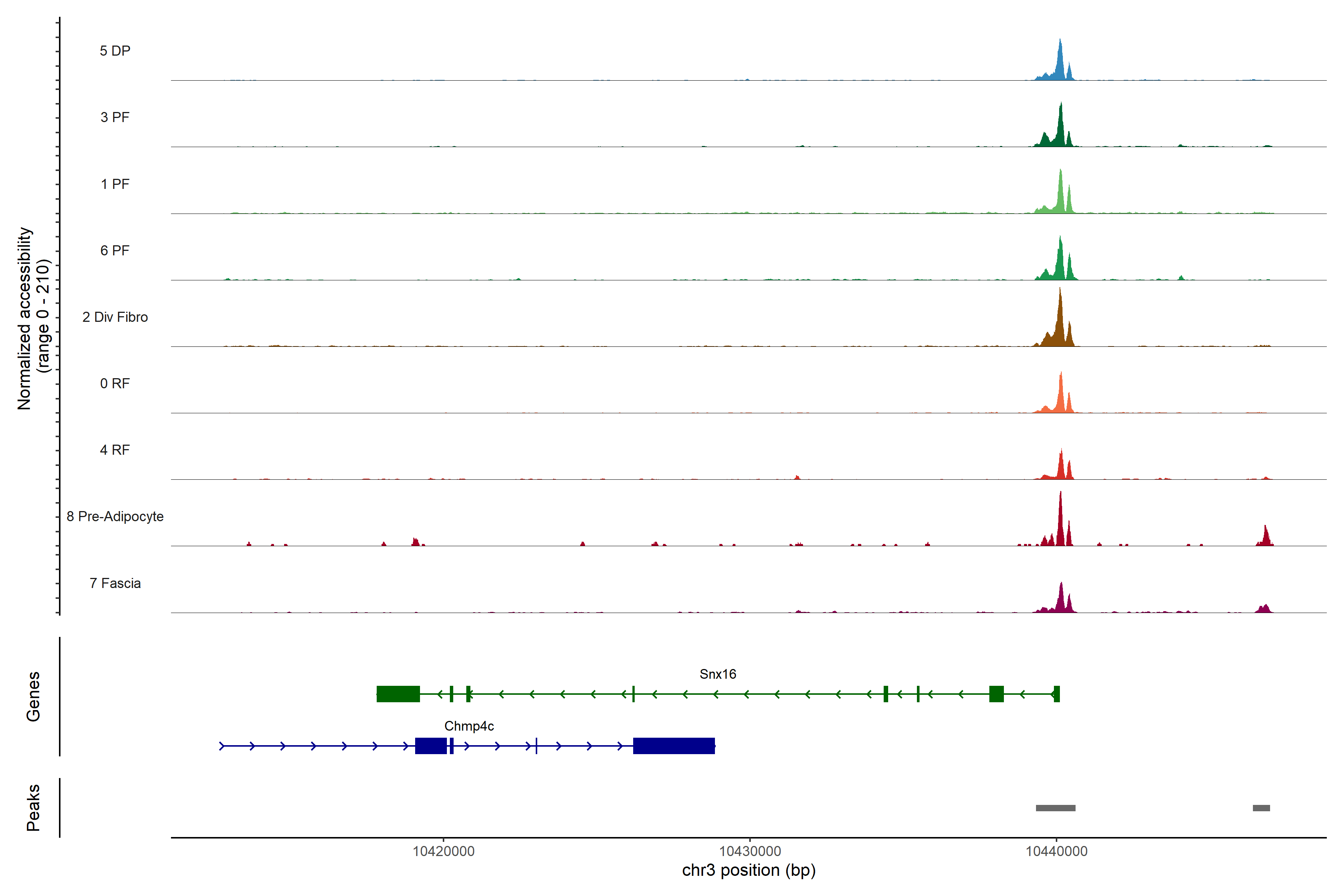The width and height of the screenshot is (1344, 896).
Task: Click the Snx16 gene name label
Action: [718, 674]
